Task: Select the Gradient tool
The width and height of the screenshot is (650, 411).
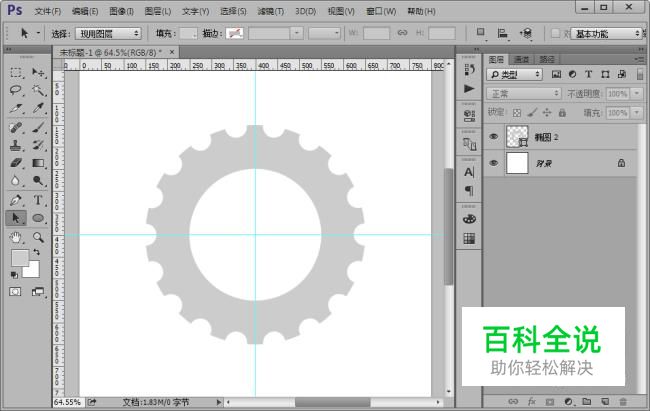Action: pyautogui.click(x=38, y=163)
